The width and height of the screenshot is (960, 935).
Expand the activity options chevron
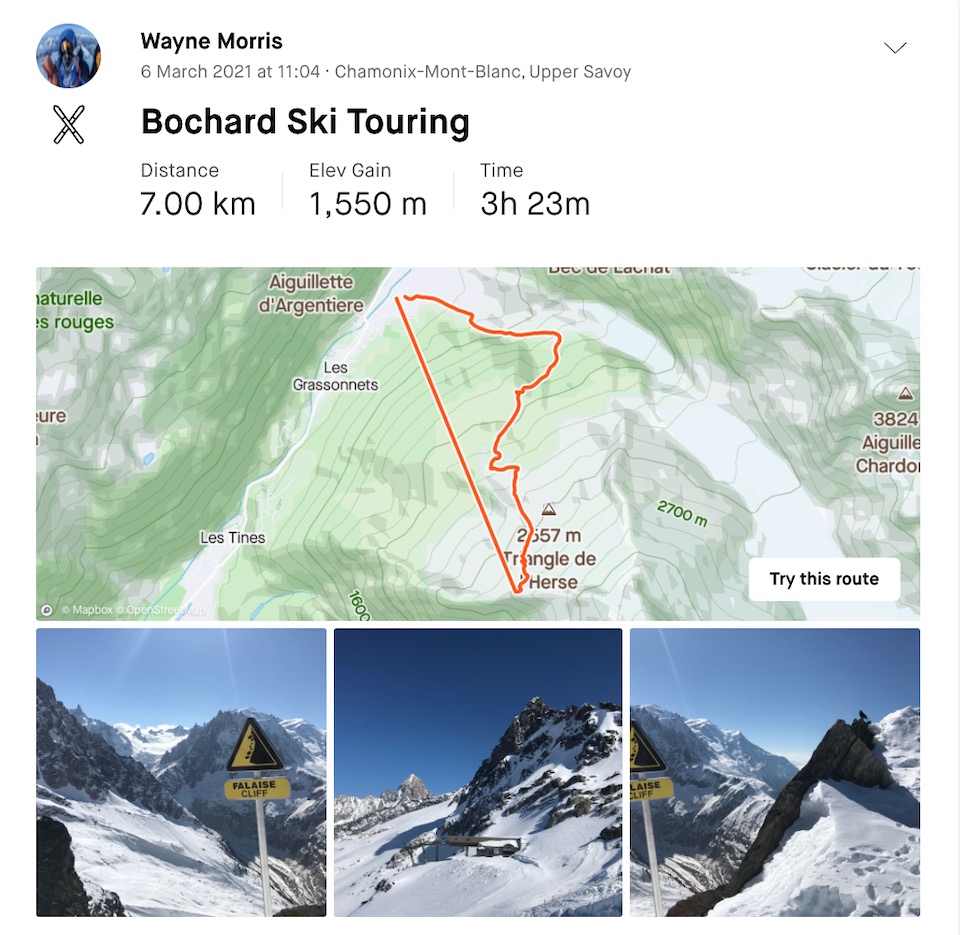(x=895, y=48)
